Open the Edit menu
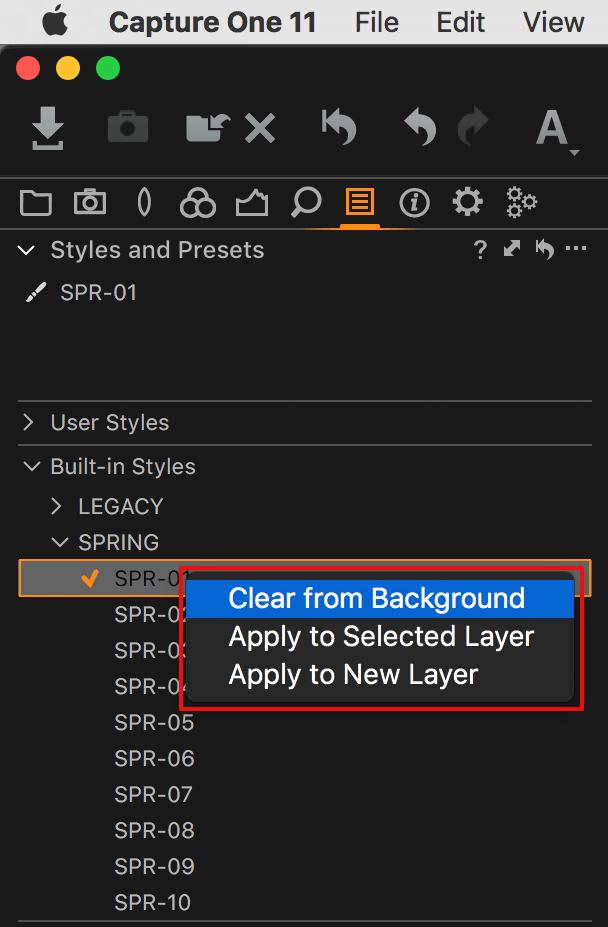The image size is (608, 927). [461, 22]
